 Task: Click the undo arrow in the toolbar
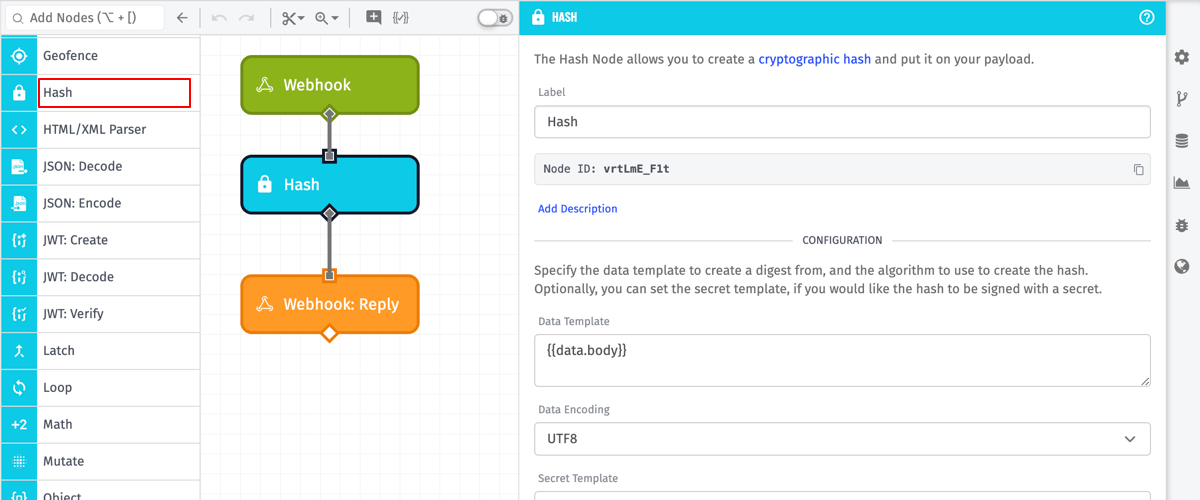click(x=219, y=17)
